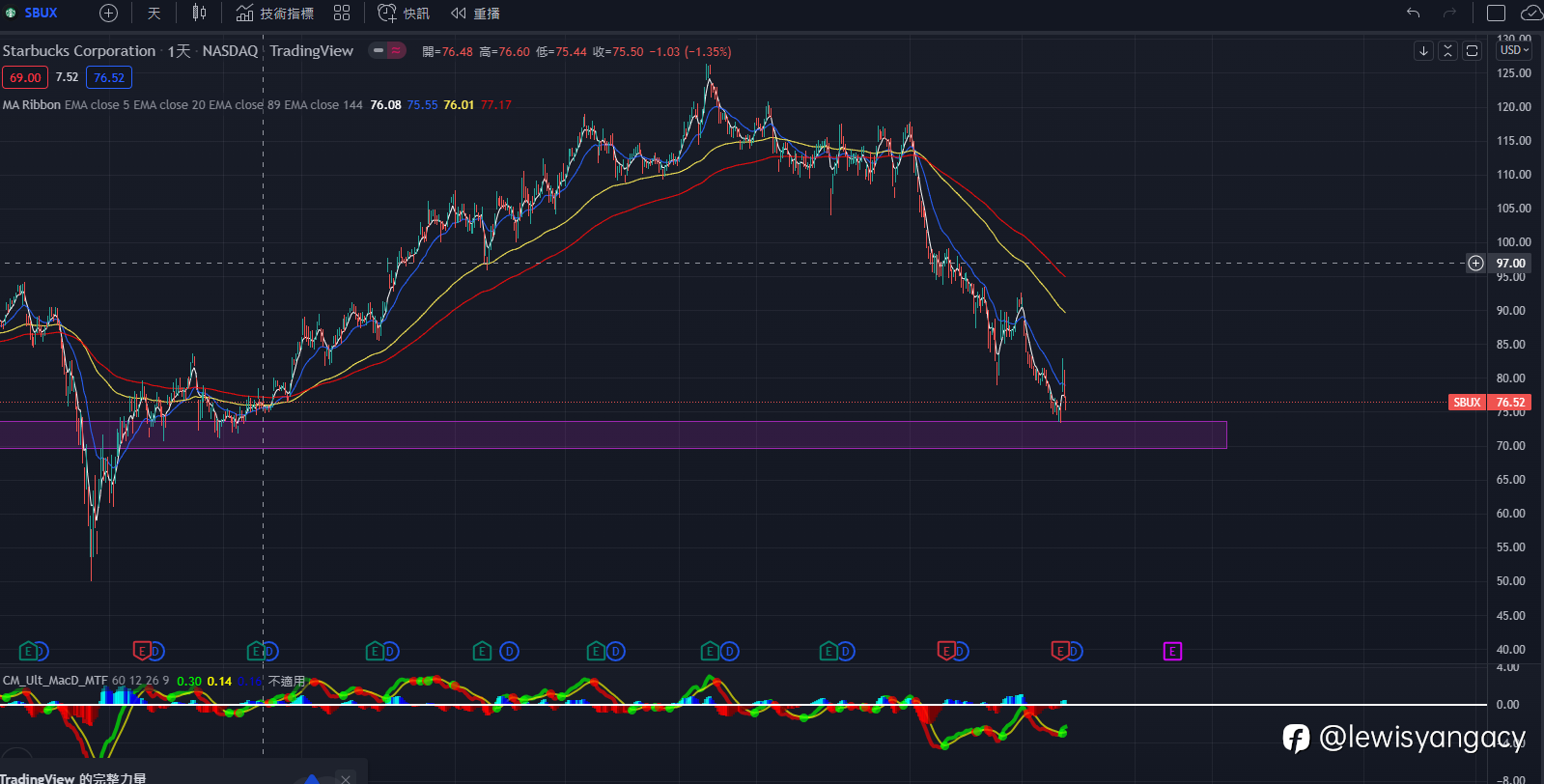1544x784 pixels.
Task: Click the red 69.00 sell price button
Action: pos(25,78)
